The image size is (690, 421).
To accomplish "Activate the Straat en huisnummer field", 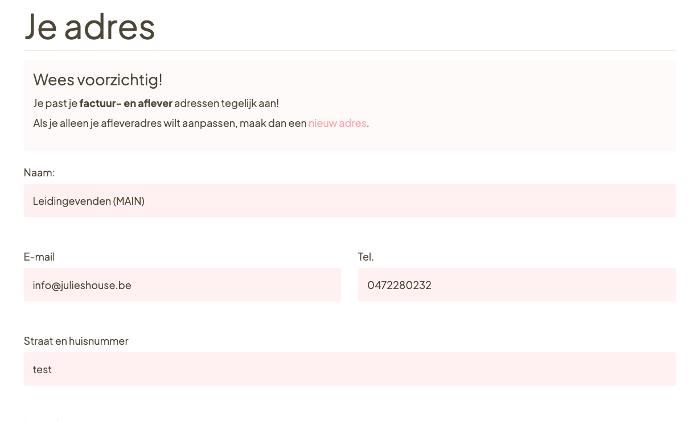I will pos(349,369).
